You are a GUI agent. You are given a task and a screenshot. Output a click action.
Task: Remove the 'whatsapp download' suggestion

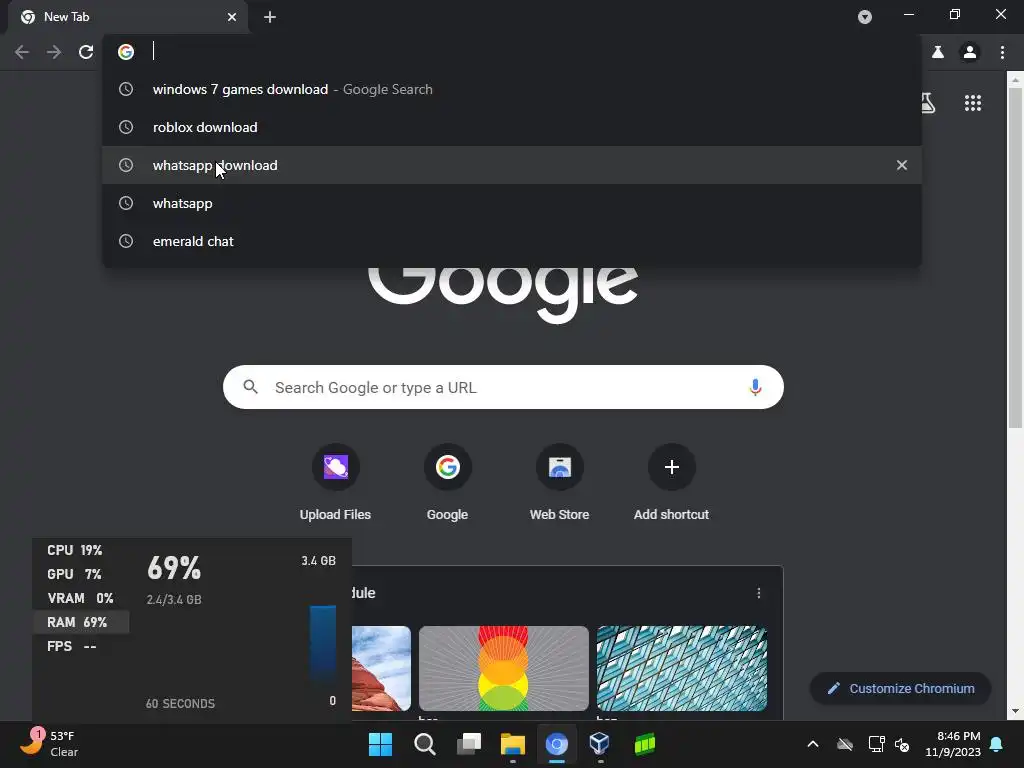coord(902,165)
